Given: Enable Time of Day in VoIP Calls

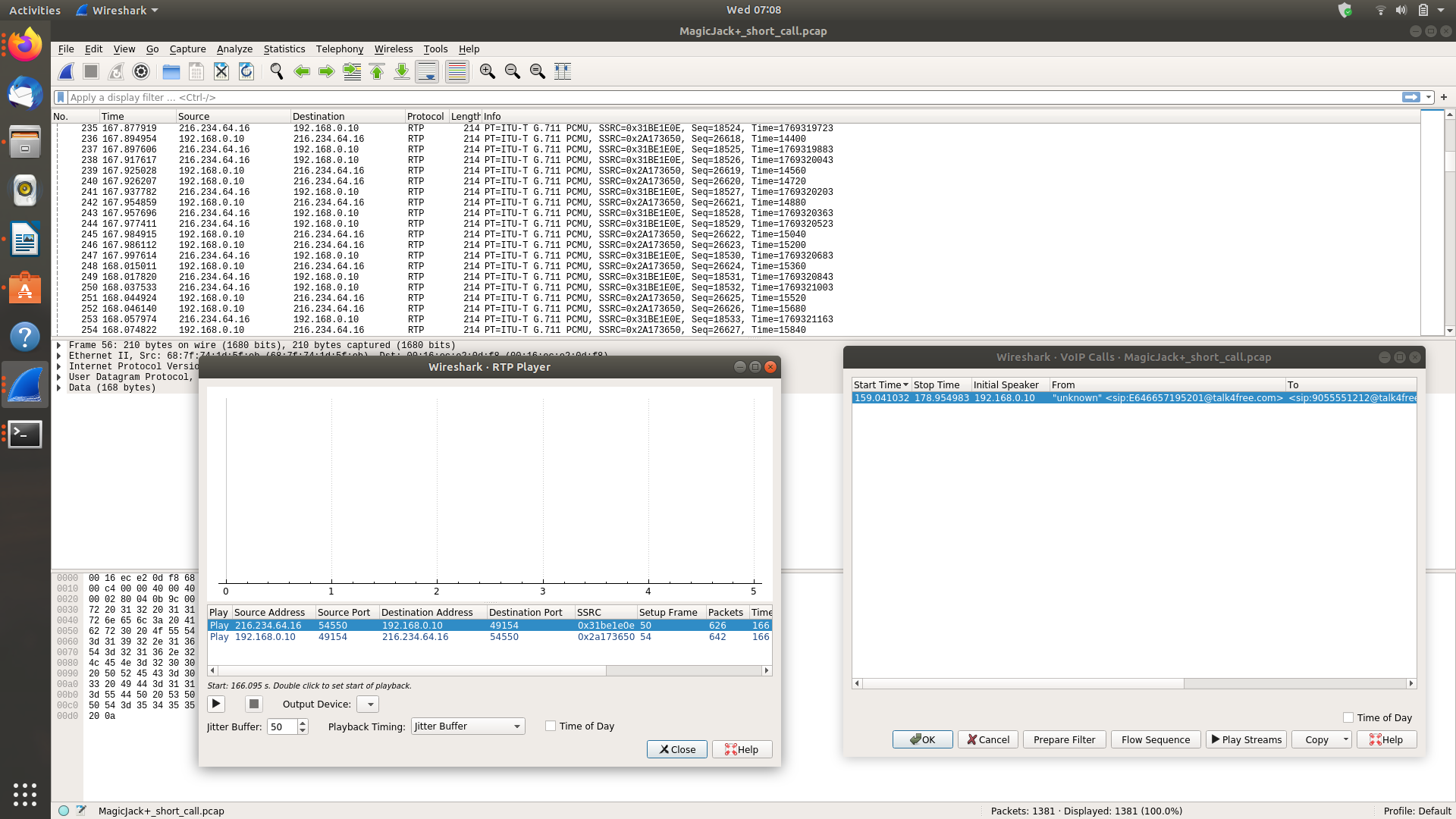Looking at the screenshot, I should pyautogui.click(x=1348, y=717).
